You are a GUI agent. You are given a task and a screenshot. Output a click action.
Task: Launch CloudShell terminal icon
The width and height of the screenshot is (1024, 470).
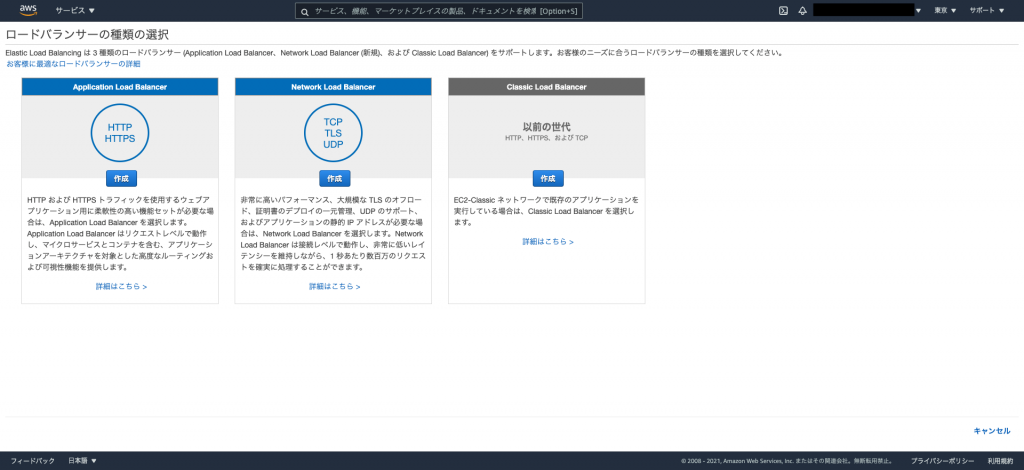tap(783, 10)
